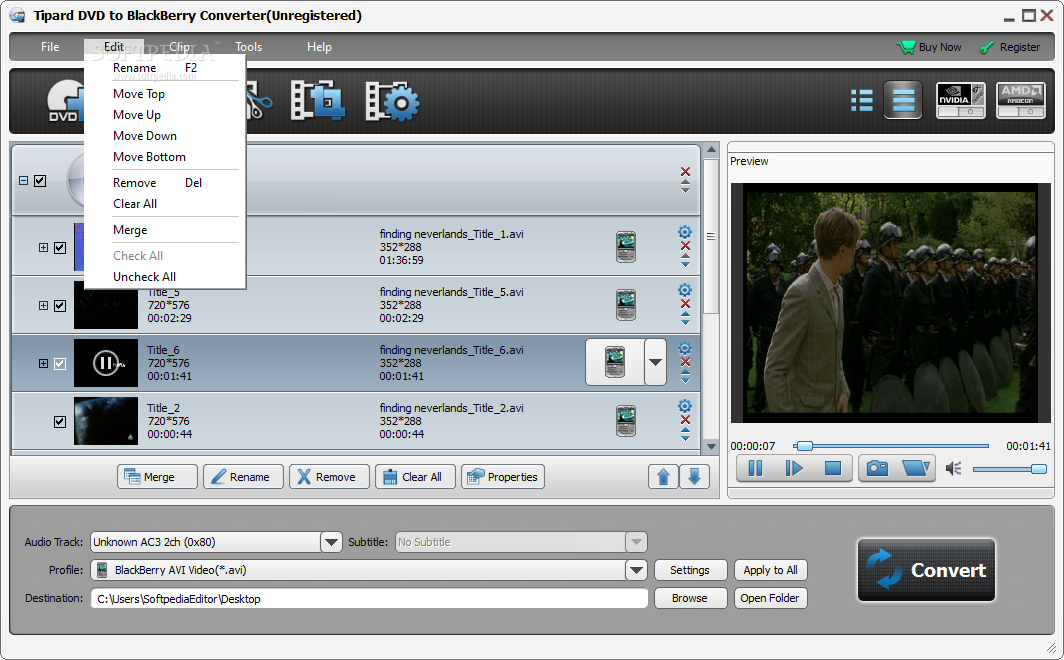The height and width of the screenshot is (660, 1064).
Task: Take a snapshot with camera icon
Action: [877, 468]
